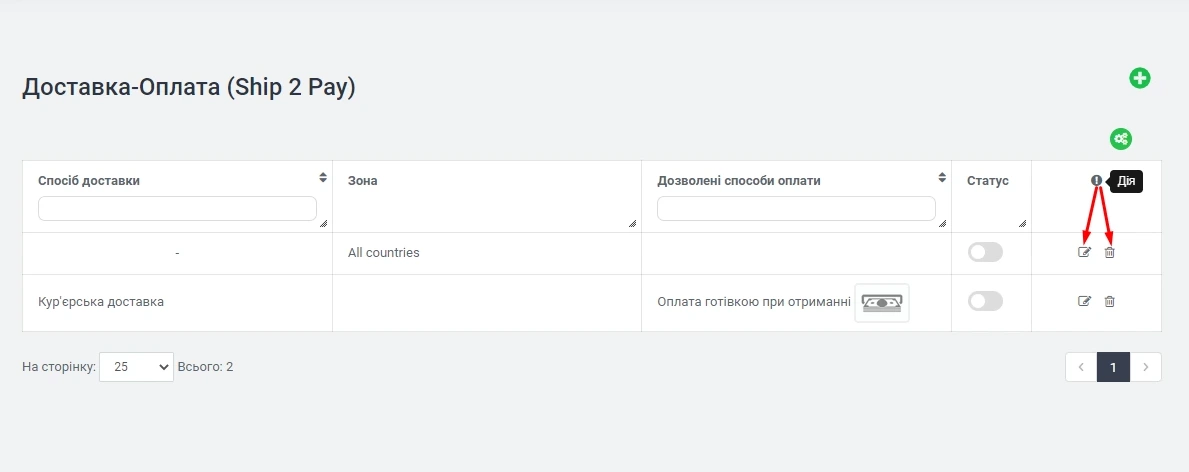Edit the All countries row
This screenshot has height=472, width=1189.
coord(1084,252)
